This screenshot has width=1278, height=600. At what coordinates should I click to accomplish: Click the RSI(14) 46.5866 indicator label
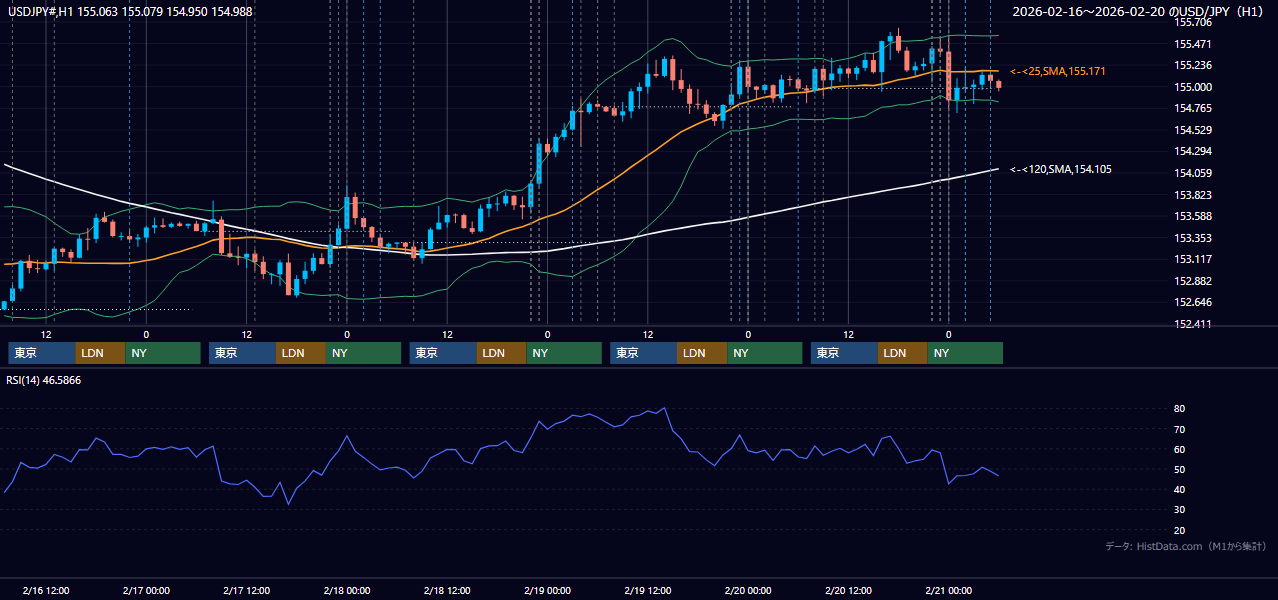coord(44,381)
